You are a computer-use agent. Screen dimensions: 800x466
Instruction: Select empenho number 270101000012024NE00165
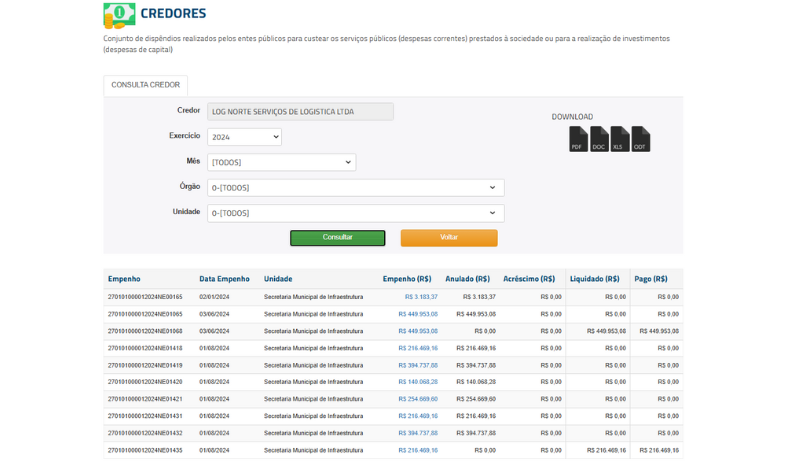[145, 297]
